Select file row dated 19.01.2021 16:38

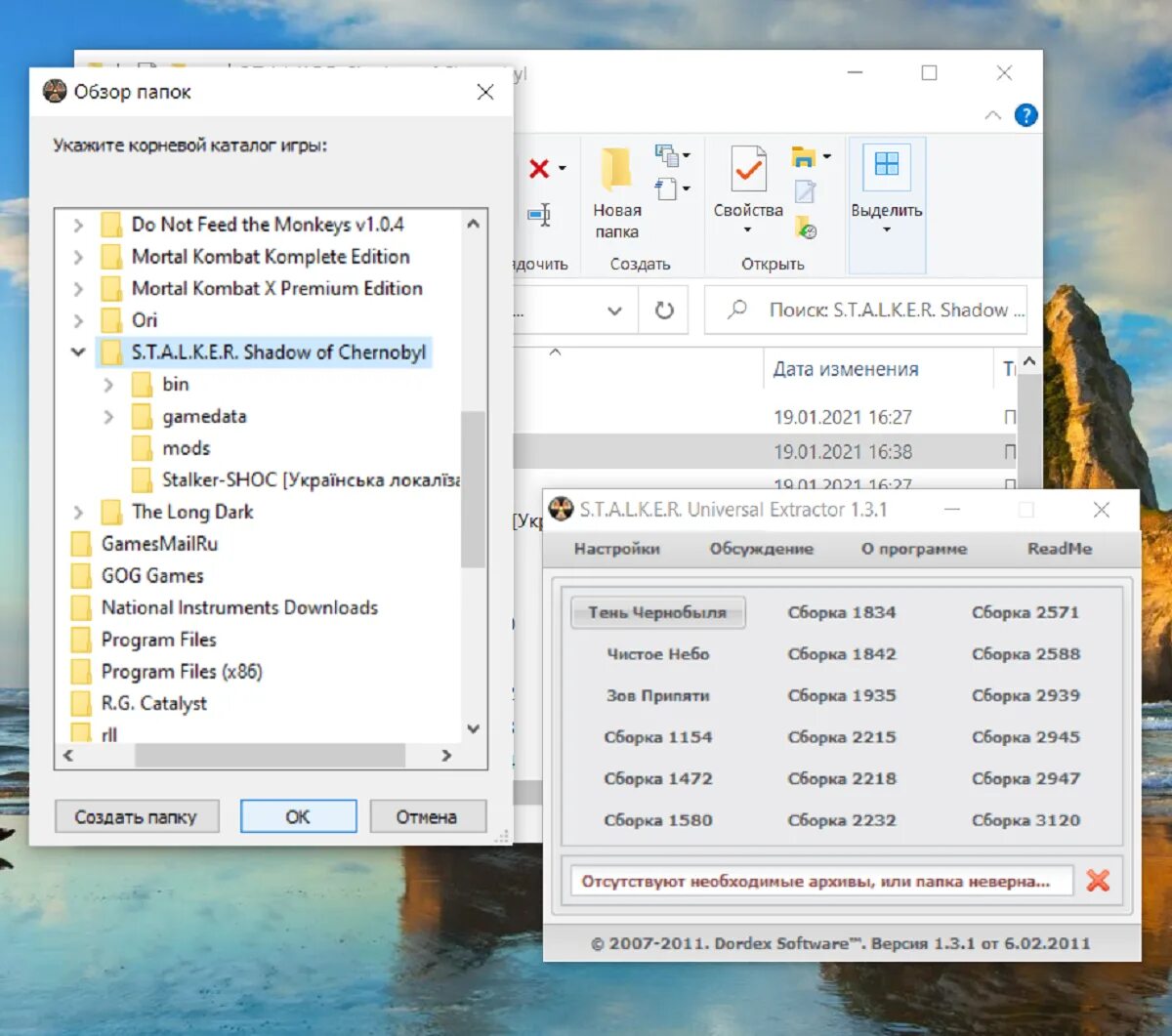(x=764, y=452)
